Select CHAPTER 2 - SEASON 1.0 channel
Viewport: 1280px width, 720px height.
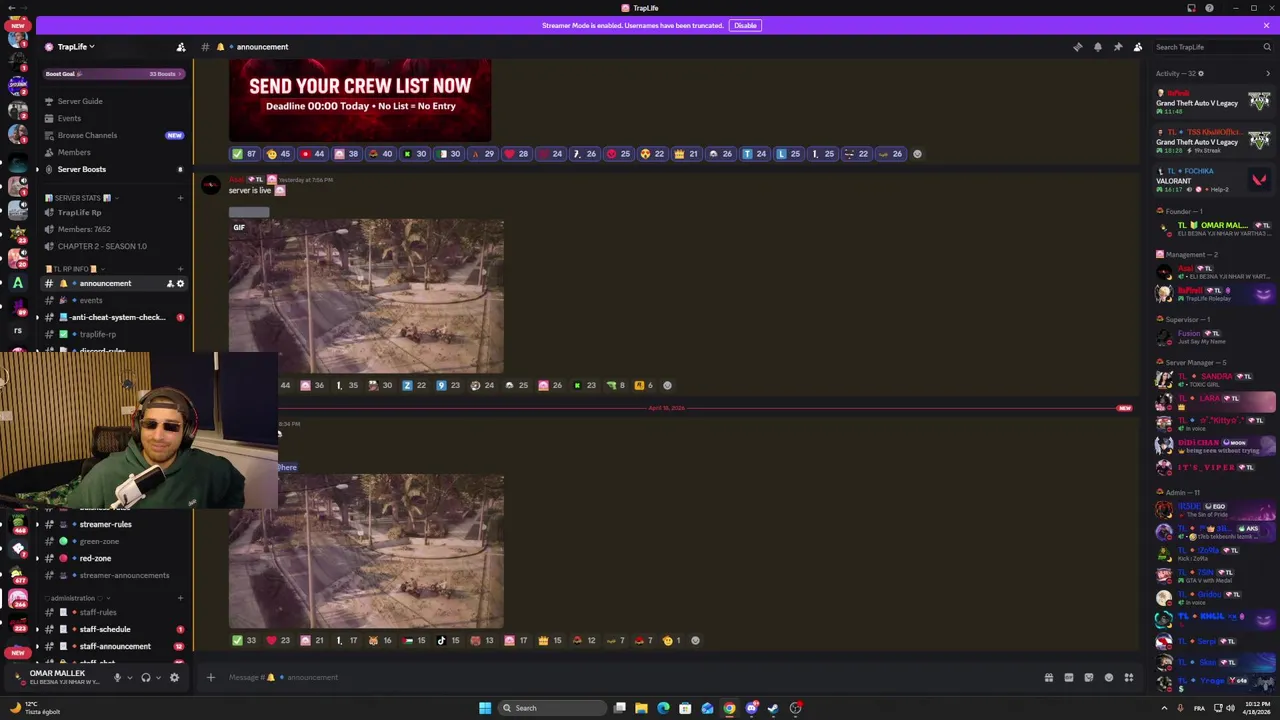[102, 246]
